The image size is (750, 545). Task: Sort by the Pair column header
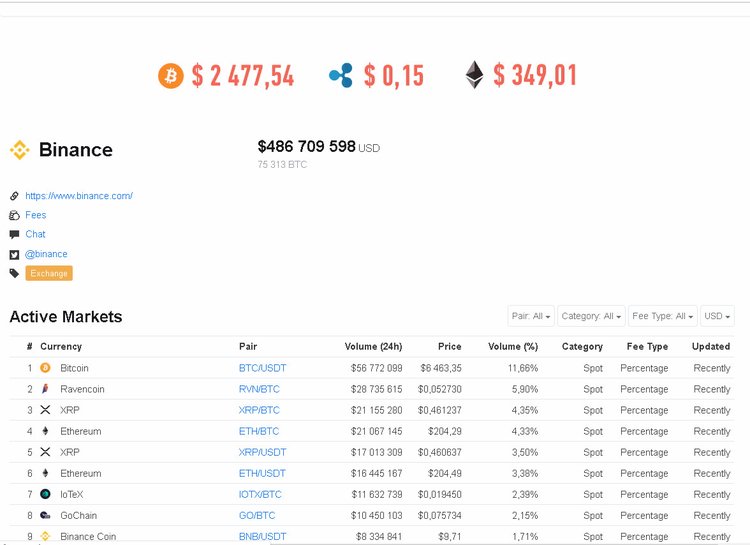(x=248, y=346)
